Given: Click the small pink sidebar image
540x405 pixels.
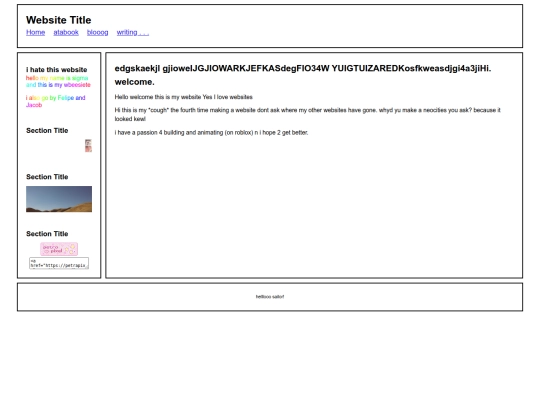Looking at the screenshot, I should tap(88, 146).
